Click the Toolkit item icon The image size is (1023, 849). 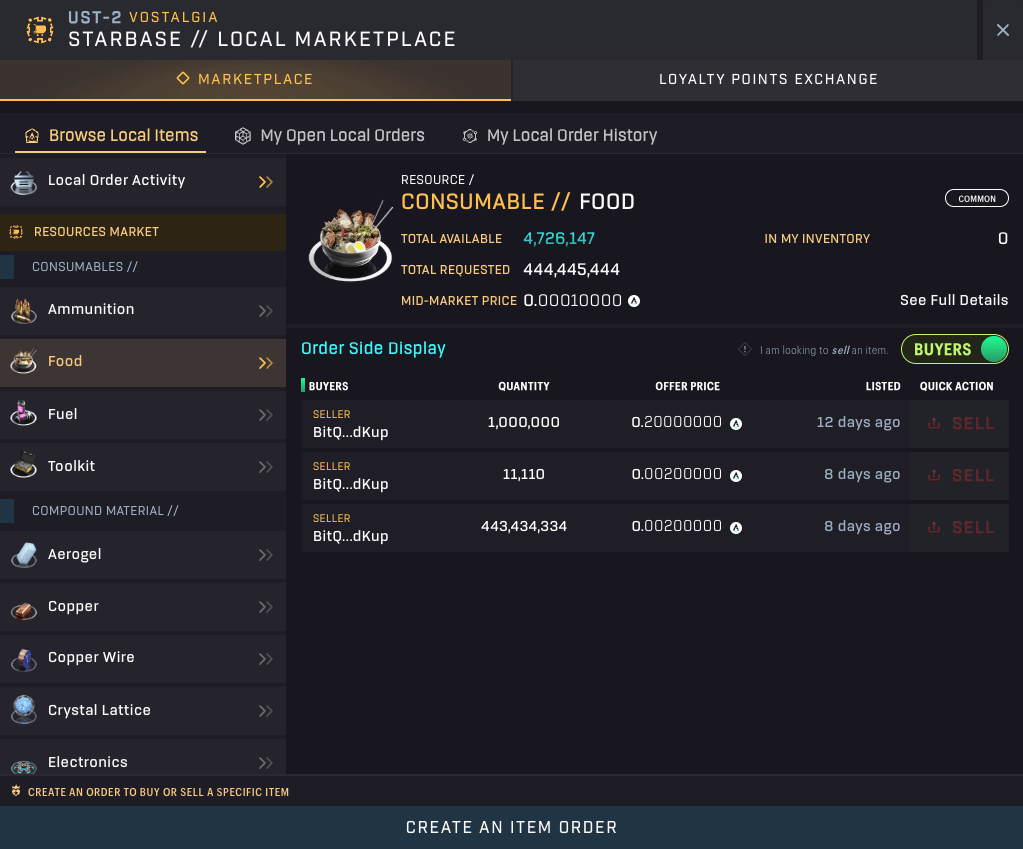pos(24,465)
